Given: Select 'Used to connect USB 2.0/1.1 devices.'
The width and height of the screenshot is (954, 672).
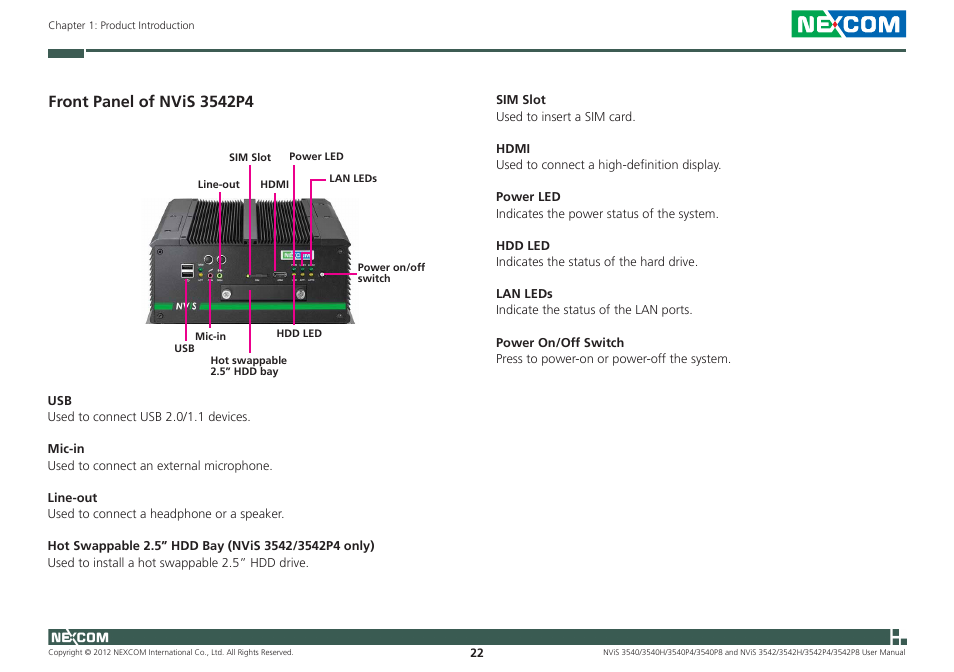Looking at the screenshot, I should click(149, 417).
